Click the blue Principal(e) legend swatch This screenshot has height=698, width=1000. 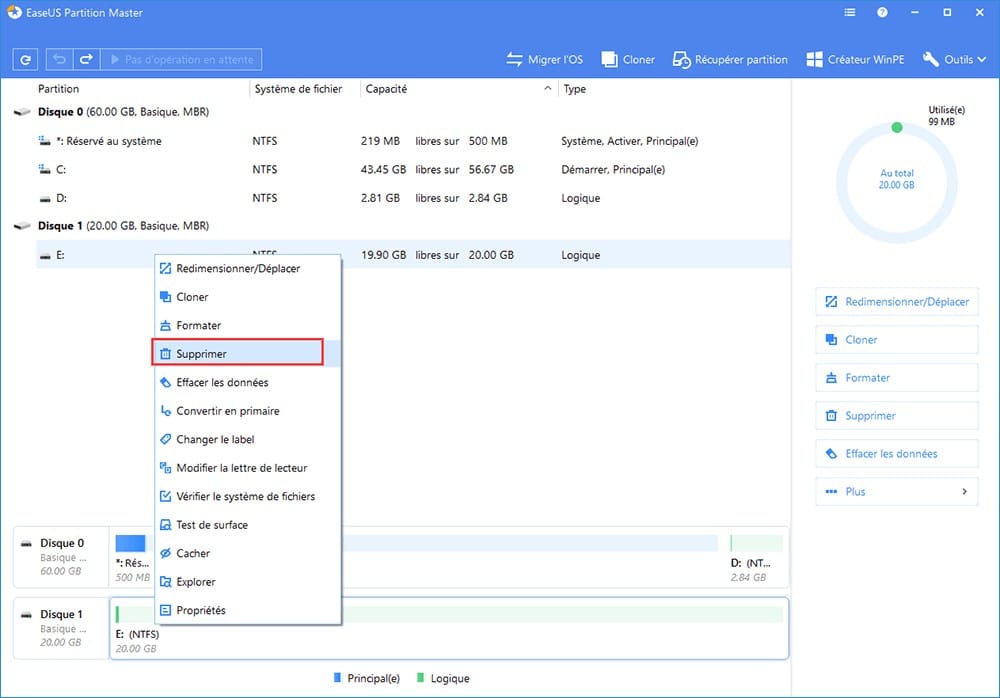337,678
